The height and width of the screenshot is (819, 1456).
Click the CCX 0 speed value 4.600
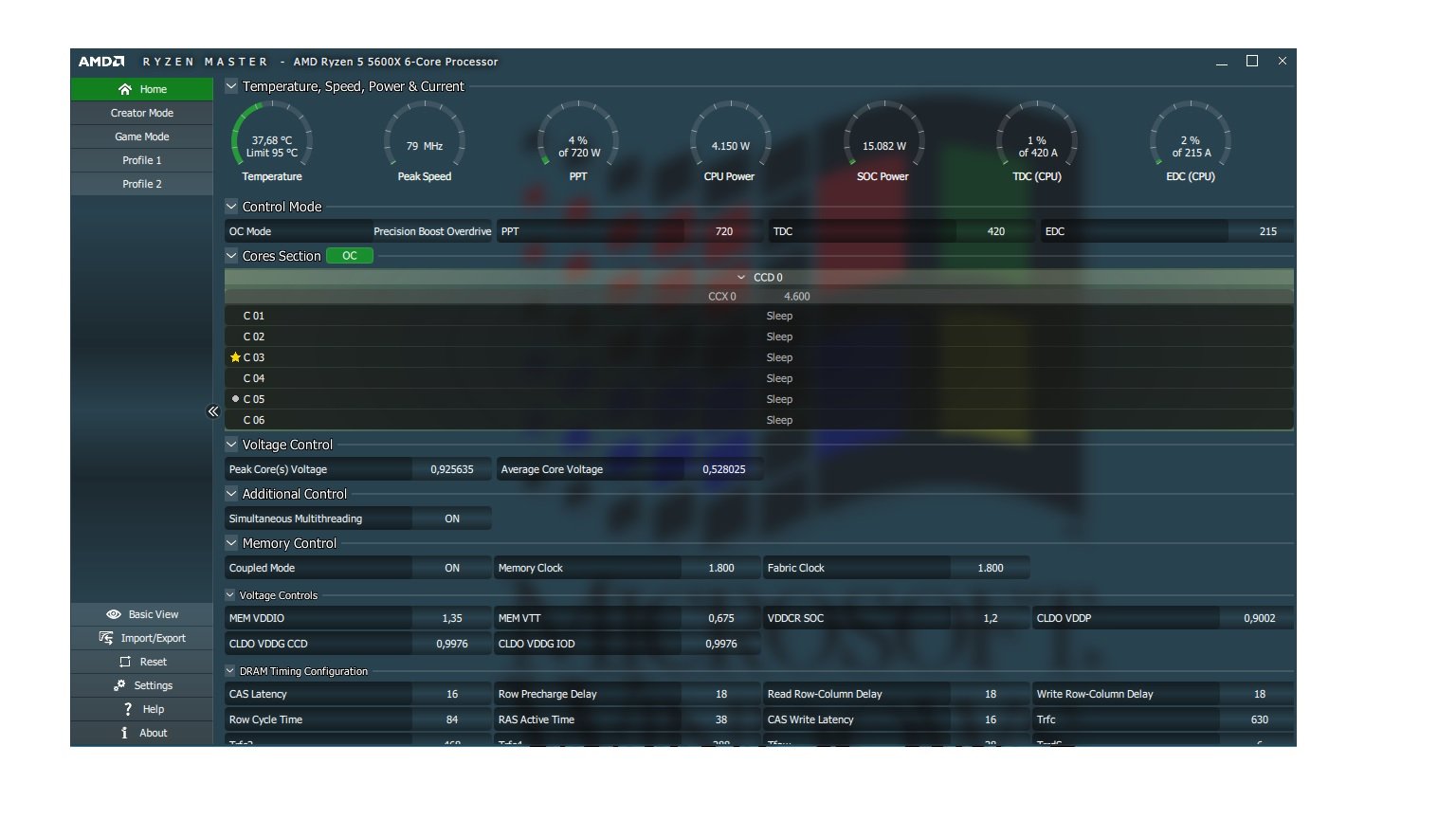point(797,297)
